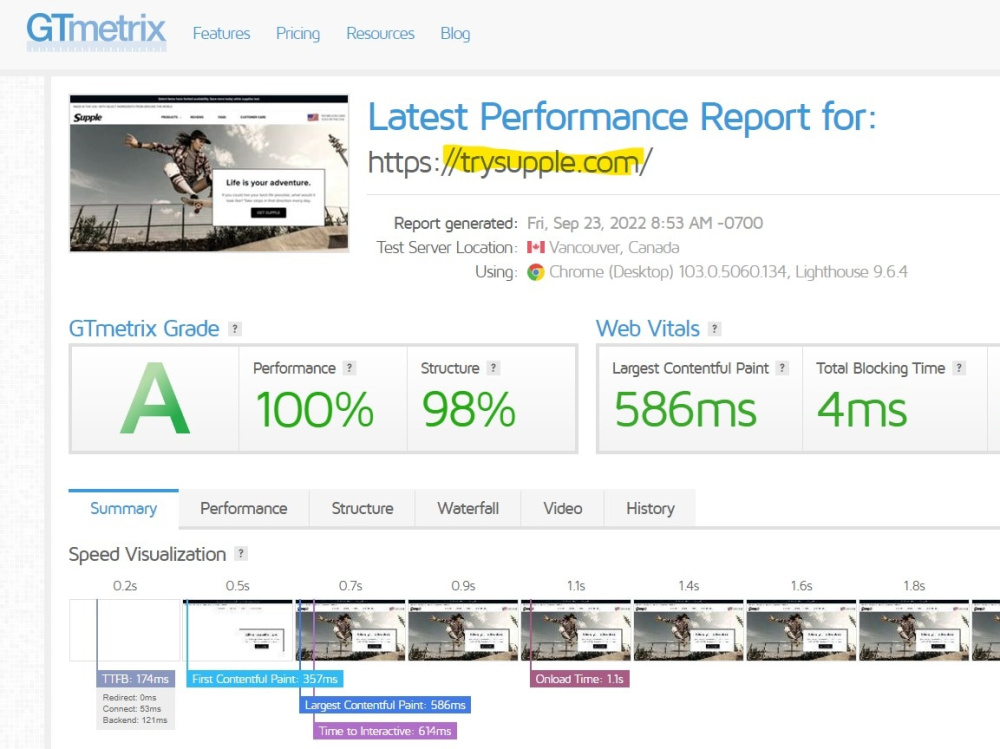
Task: Click the 100% Performance score
Action: pos(314,410)
